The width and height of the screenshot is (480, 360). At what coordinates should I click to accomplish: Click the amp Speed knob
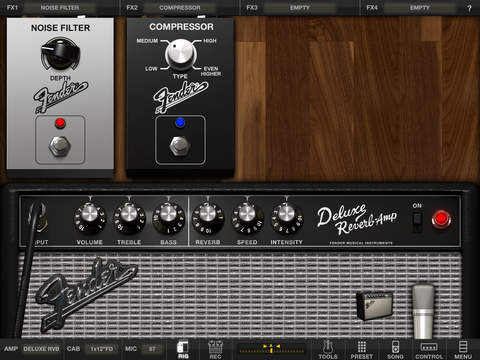(x=247, y=218)
